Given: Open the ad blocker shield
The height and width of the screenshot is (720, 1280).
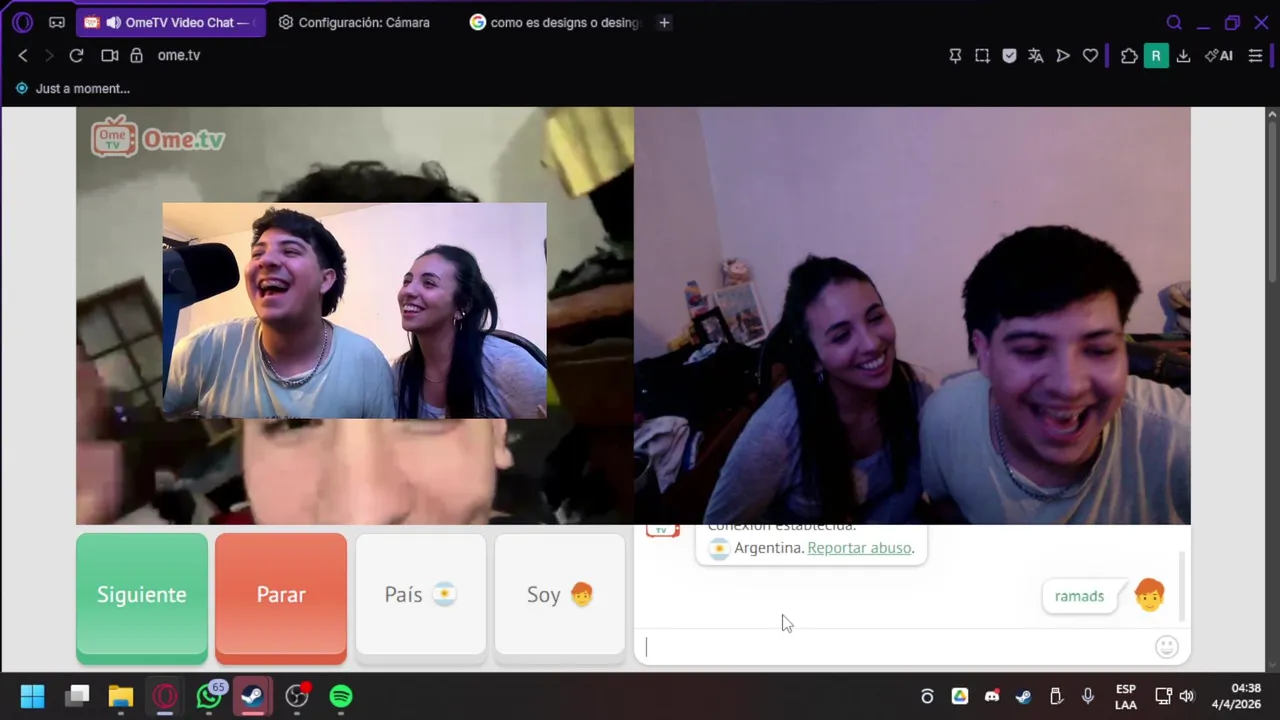Looking at the screenshot, I should [1009, 56].
